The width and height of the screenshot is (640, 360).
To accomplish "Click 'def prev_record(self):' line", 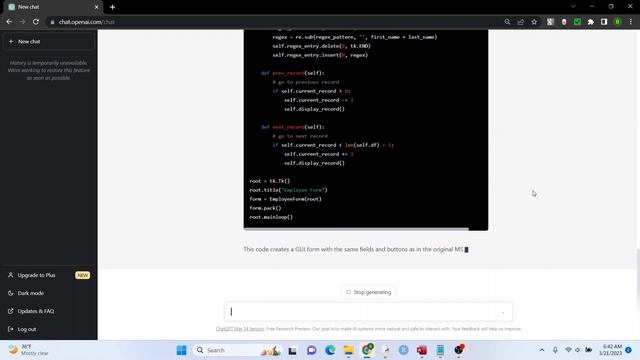I will tap(293, 73).
